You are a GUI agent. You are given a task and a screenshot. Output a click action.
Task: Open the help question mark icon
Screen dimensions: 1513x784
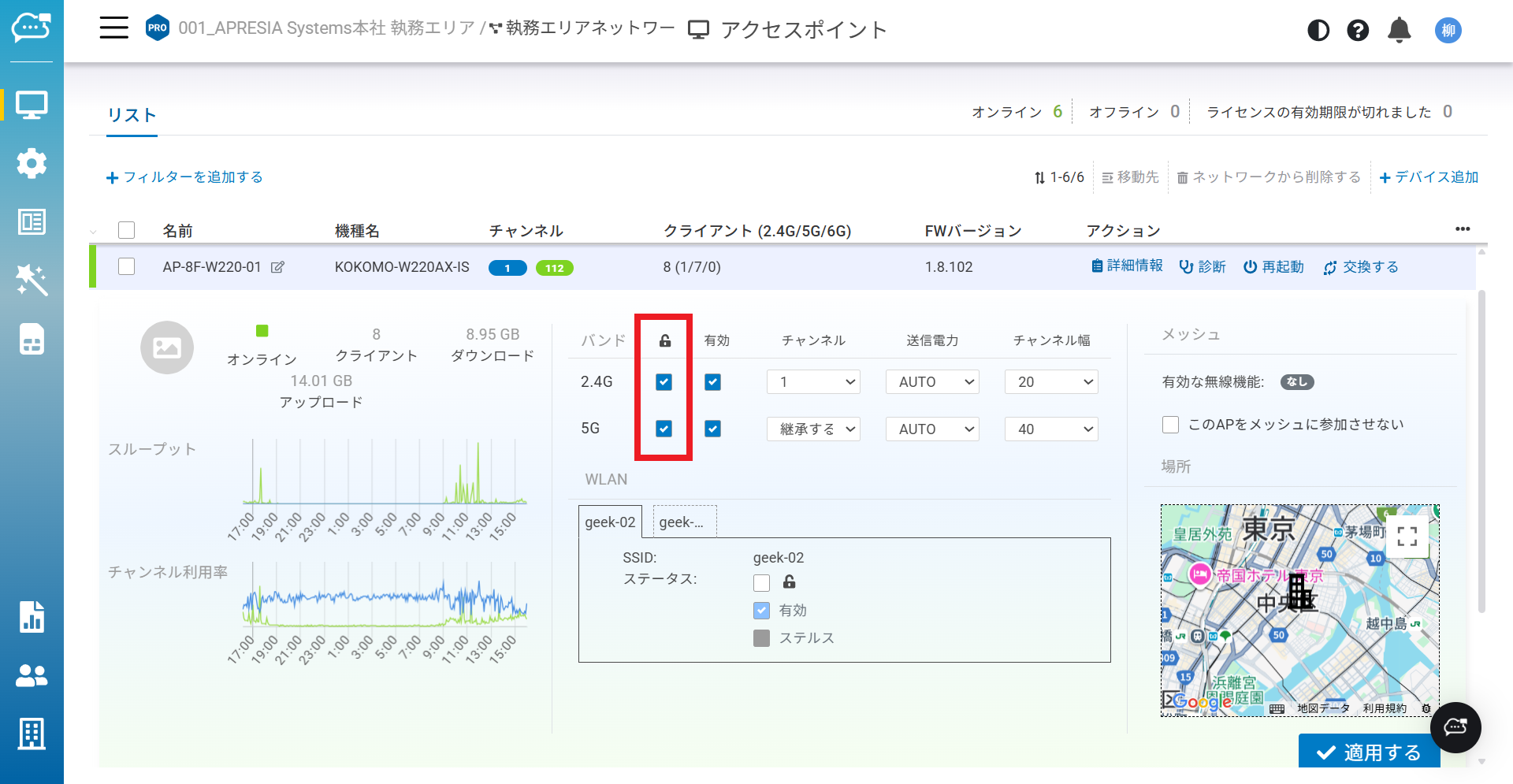1358,31
